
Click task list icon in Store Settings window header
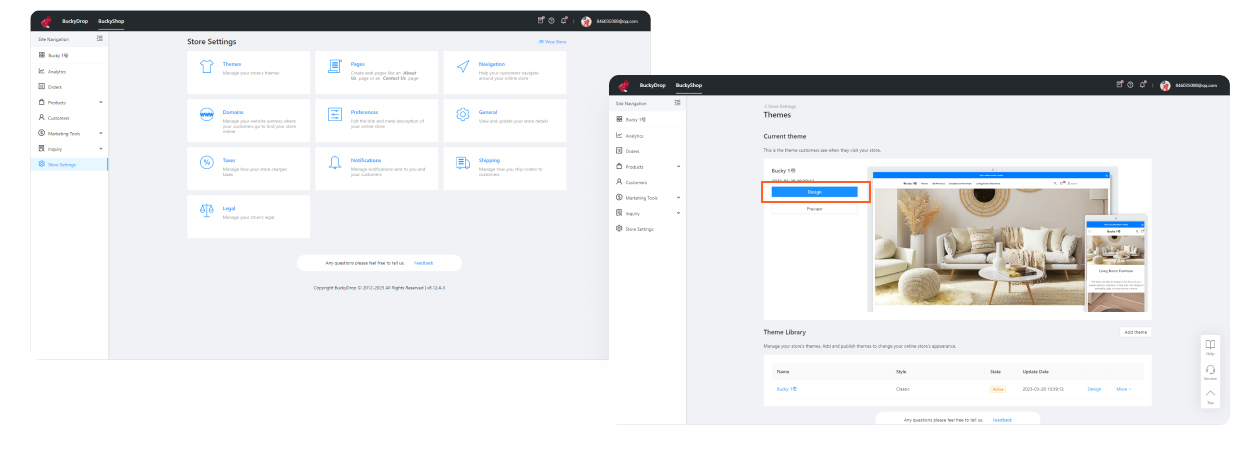pos(541,20)
